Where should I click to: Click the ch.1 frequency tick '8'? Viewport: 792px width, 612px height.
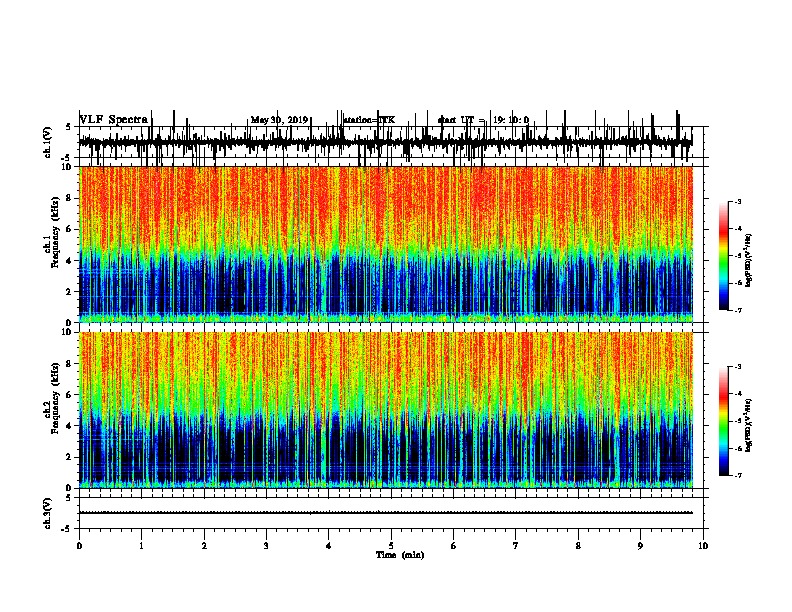[70, 198]
